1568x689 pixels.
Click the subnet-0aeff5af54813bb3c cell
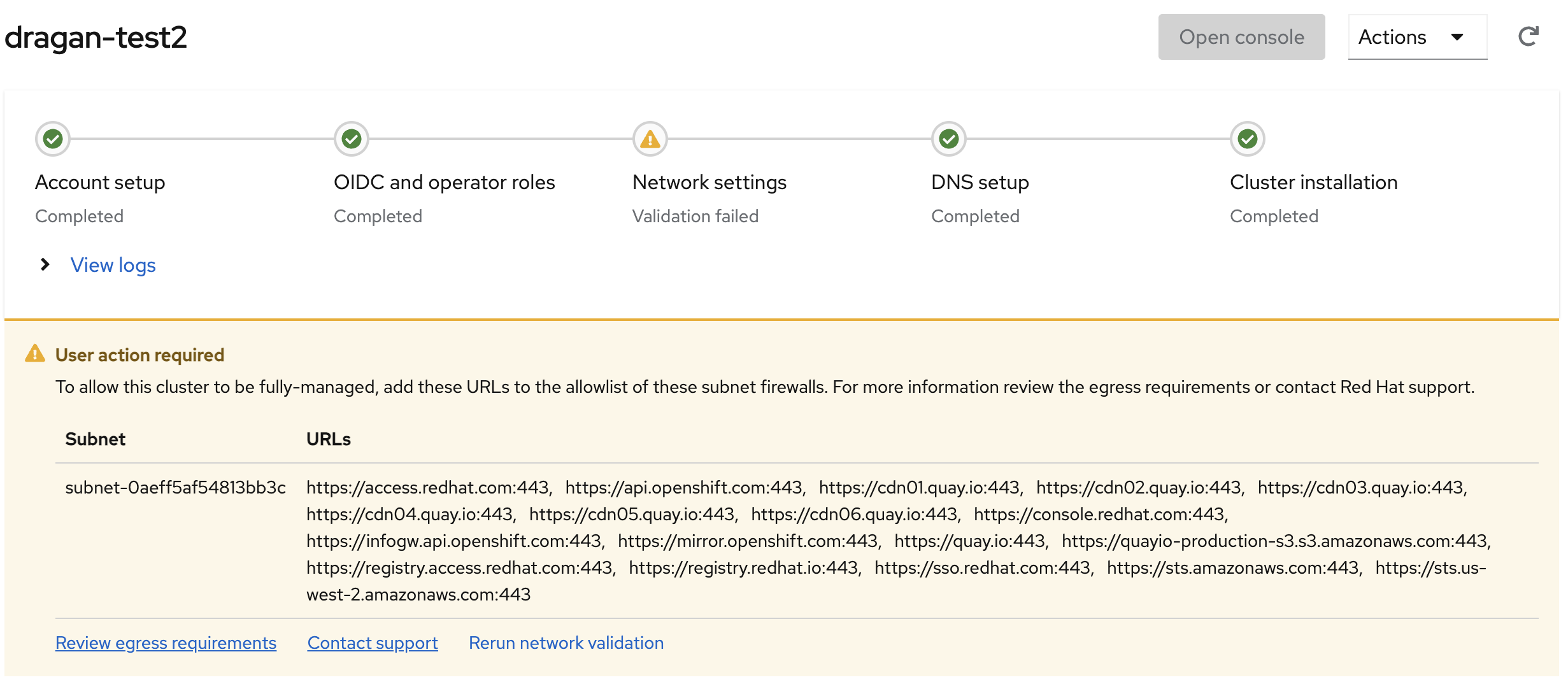[175, 488]
